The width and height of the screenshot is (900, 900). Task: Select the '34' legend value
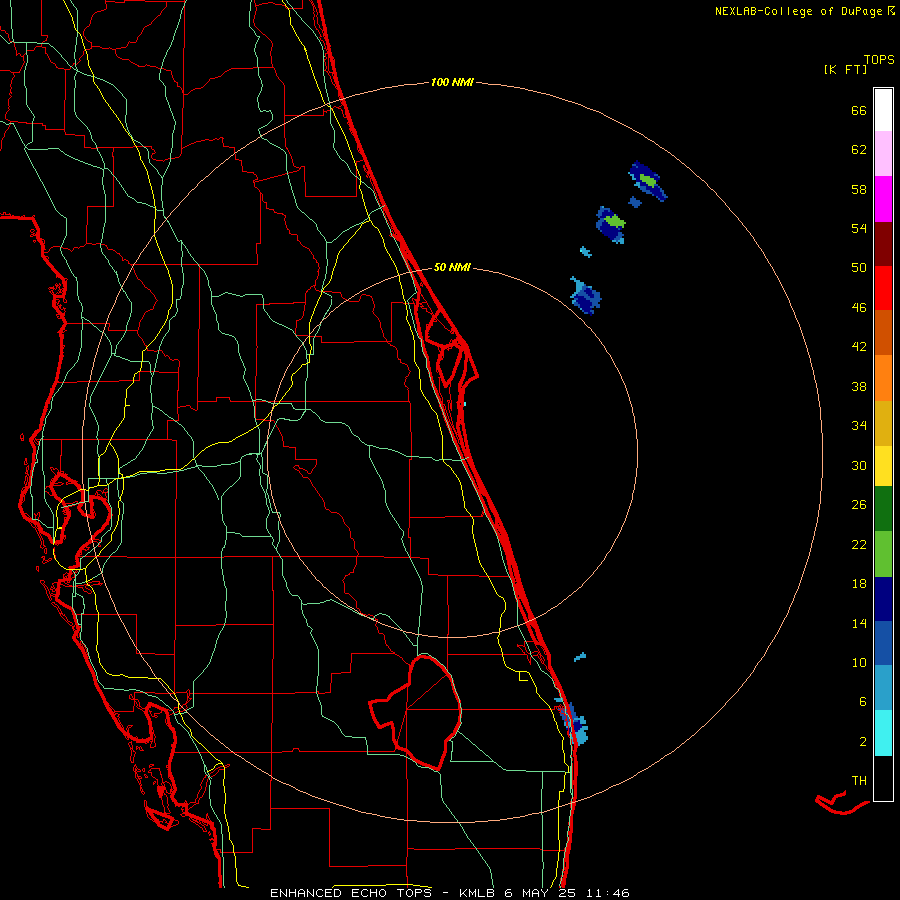click(859, 426)
